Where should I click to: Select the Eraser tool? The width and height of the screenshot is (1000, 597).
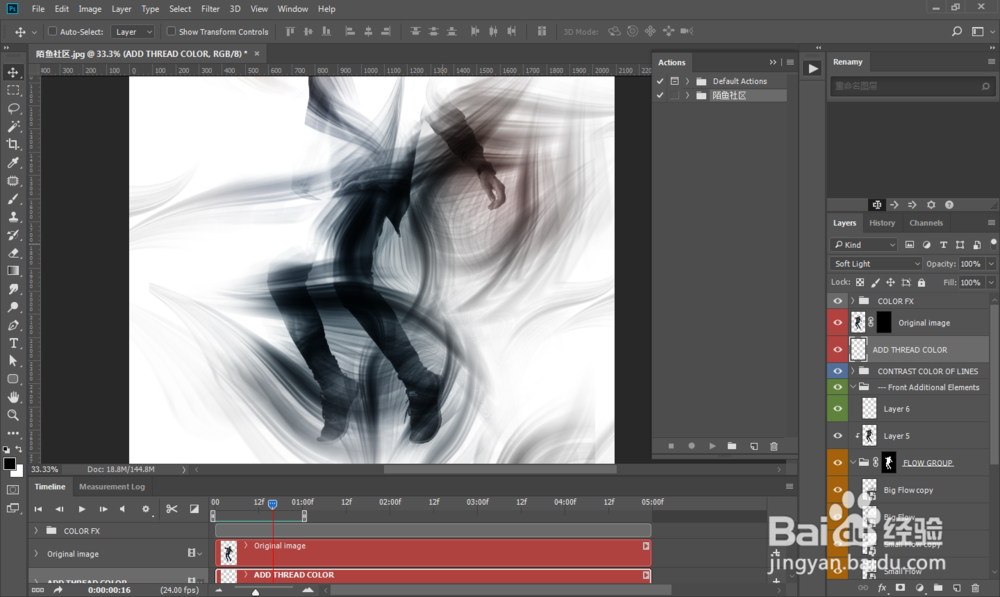(13, 253)
